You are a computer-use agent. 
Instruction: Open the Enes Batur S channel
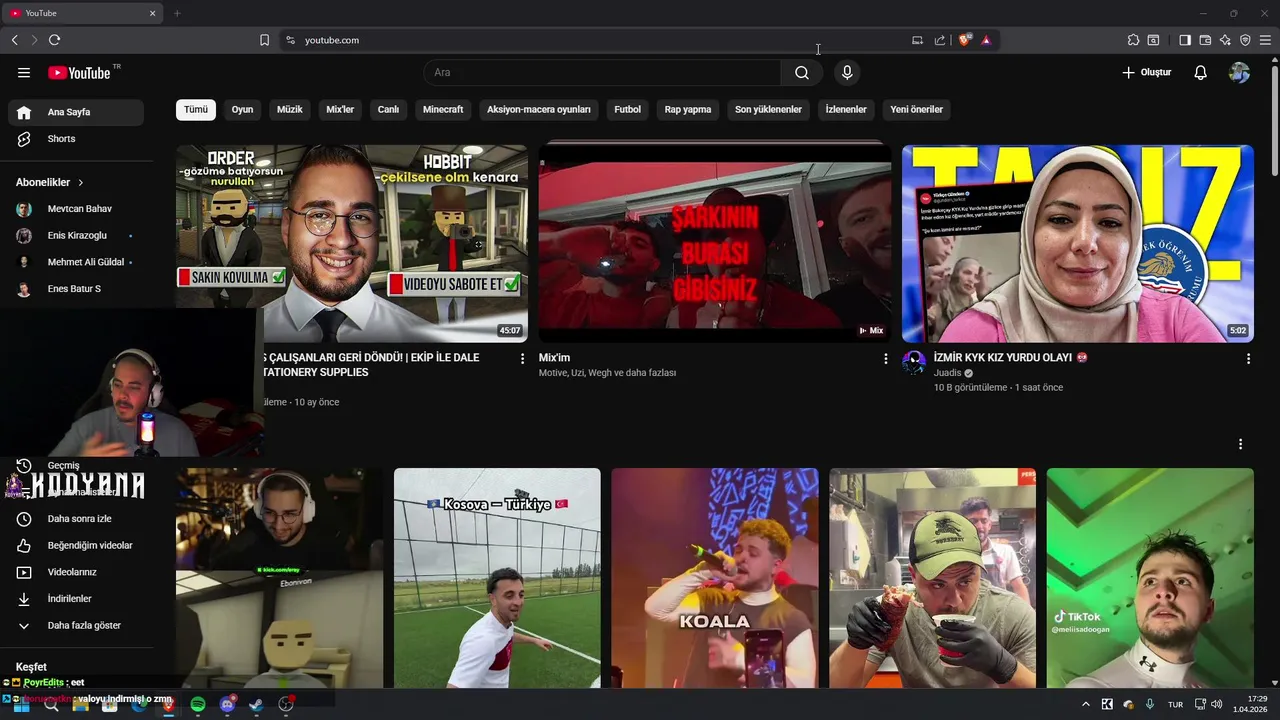(76, 289)
